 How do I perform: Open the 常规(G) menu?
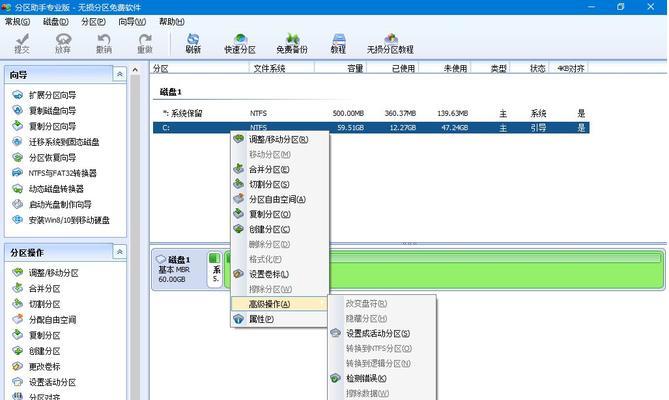point(17,21)
